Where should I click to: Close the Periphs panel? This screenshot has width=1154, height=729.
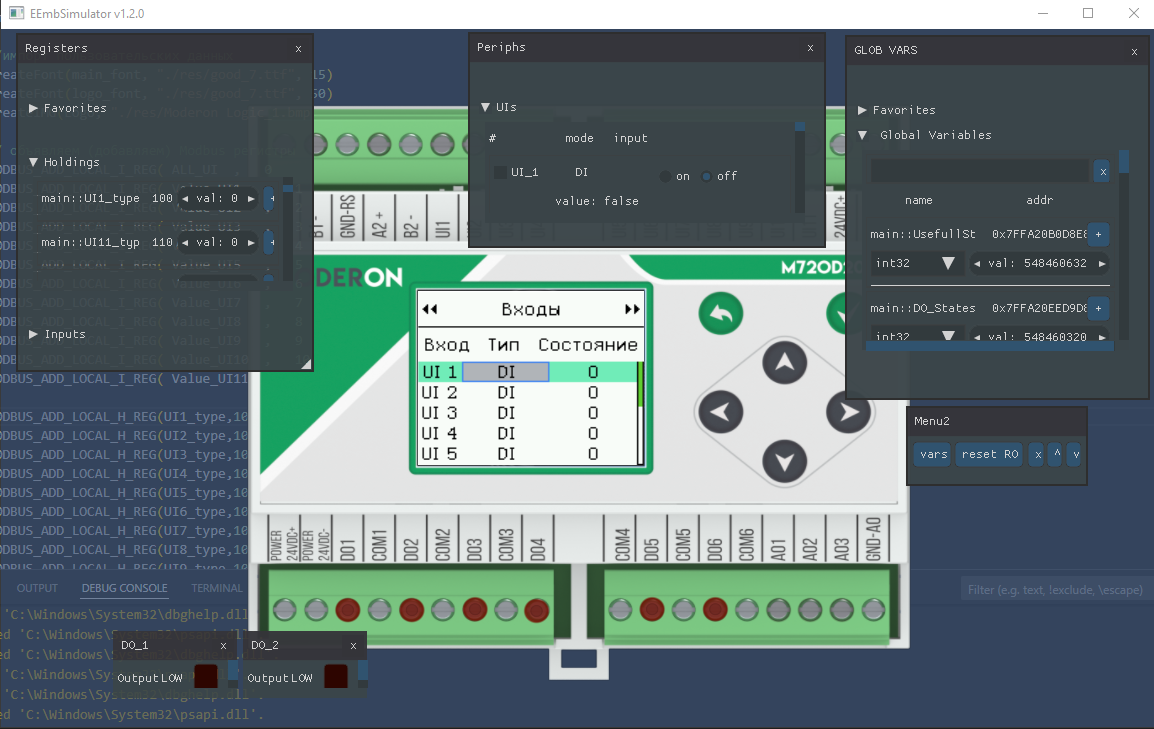(810, 48)
